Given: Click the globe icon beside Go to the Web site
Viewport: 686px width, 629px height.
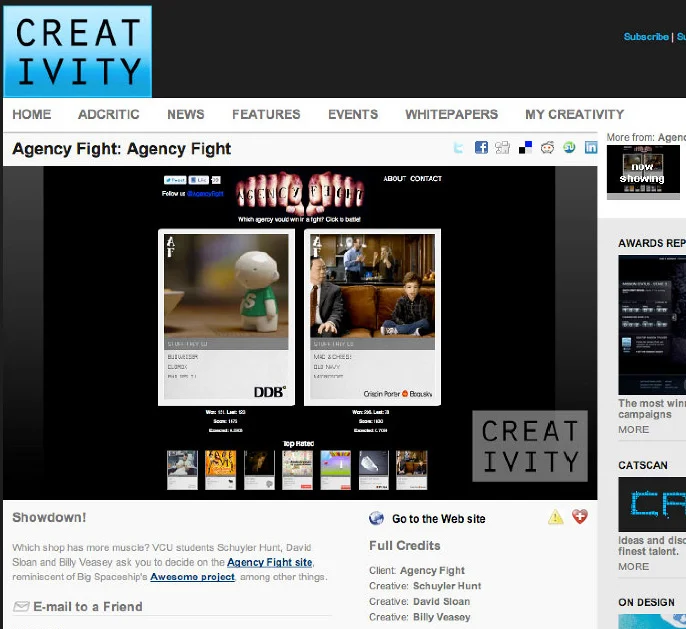Looking at the screenshot, I should coord(376,518).
